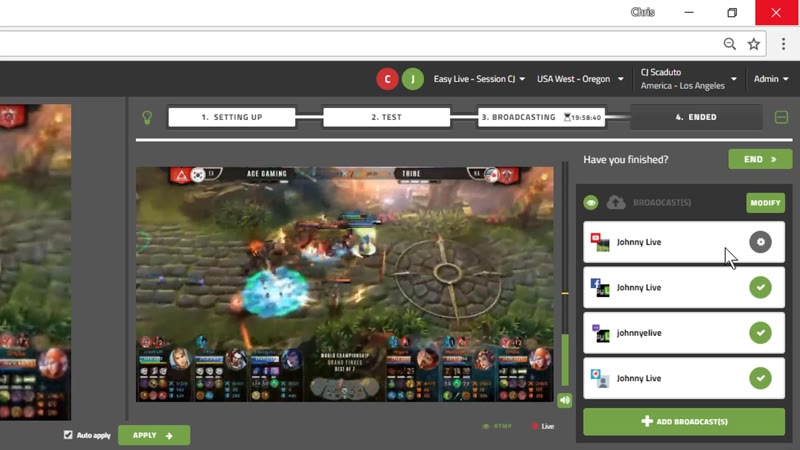Click the APPLY button
The height and width of the screenshot is (450, 800).
(154, 435)
